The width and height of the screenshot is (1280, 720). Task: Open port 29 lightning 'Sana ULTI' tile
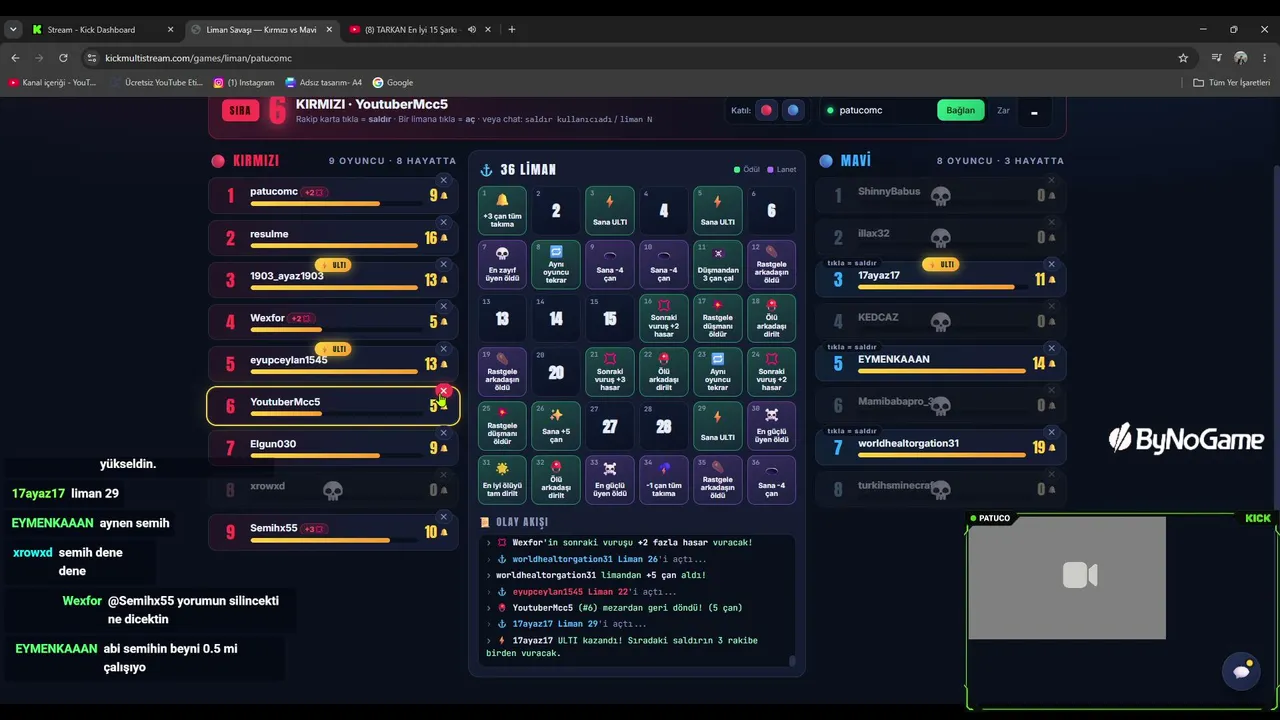(717, 426)
